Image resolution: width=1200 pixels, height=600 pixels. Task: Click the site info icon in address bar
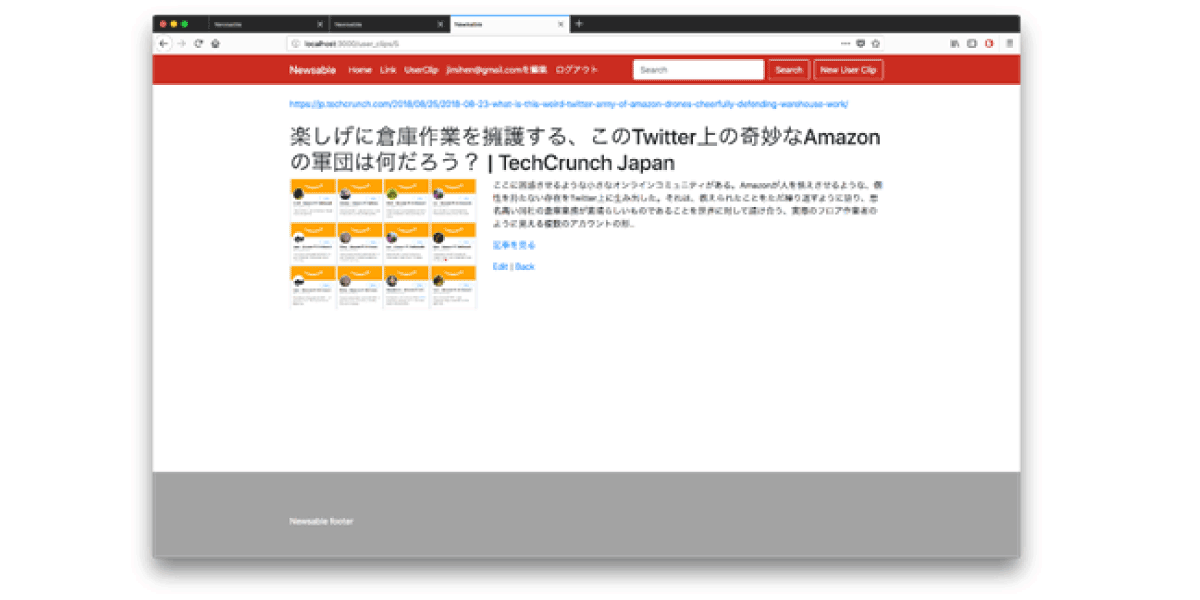tap(296, 44)
